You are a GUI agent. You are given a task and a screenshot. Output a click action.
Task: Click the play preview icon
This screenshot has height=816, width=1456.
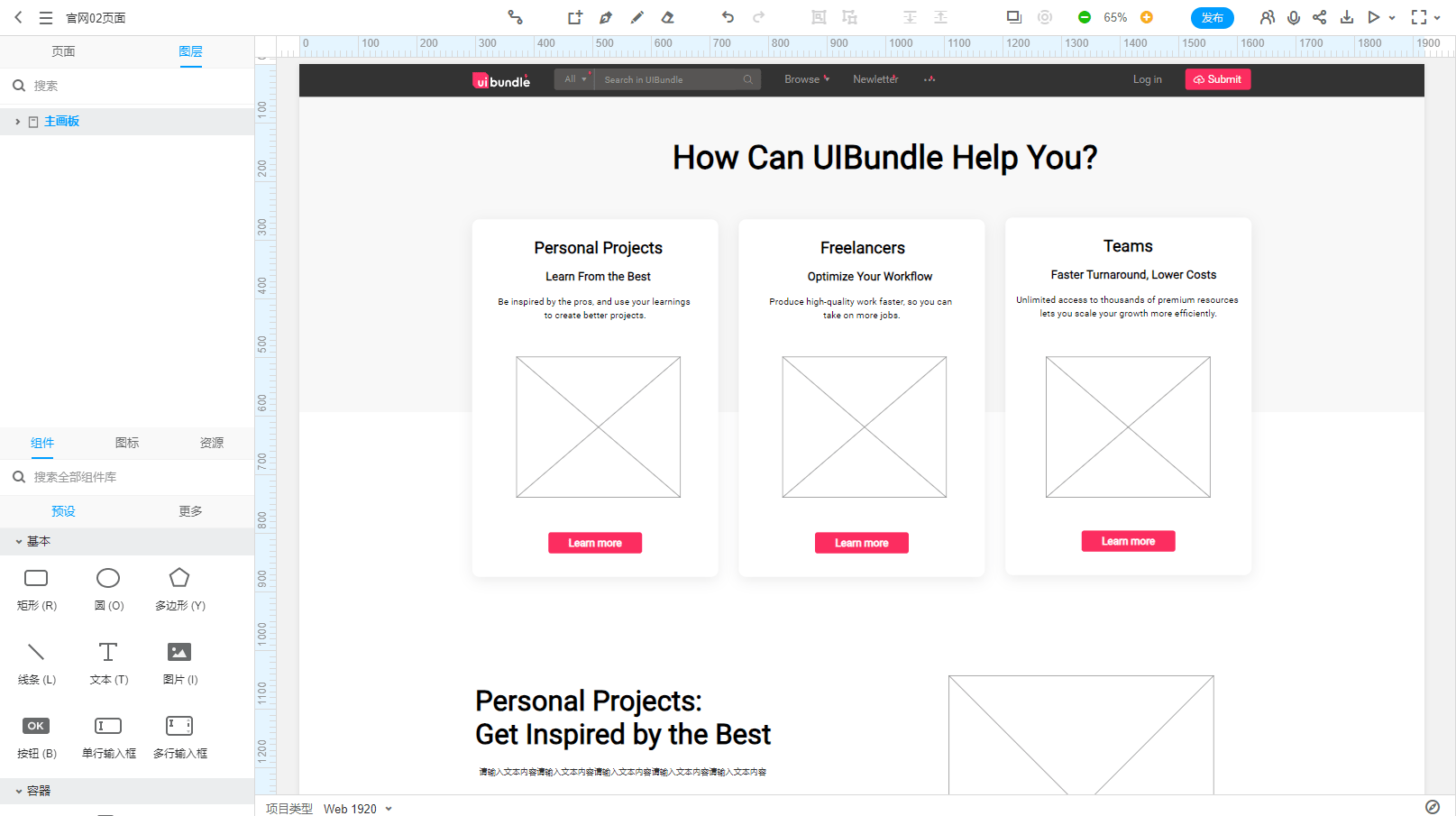coord(1373,17)
